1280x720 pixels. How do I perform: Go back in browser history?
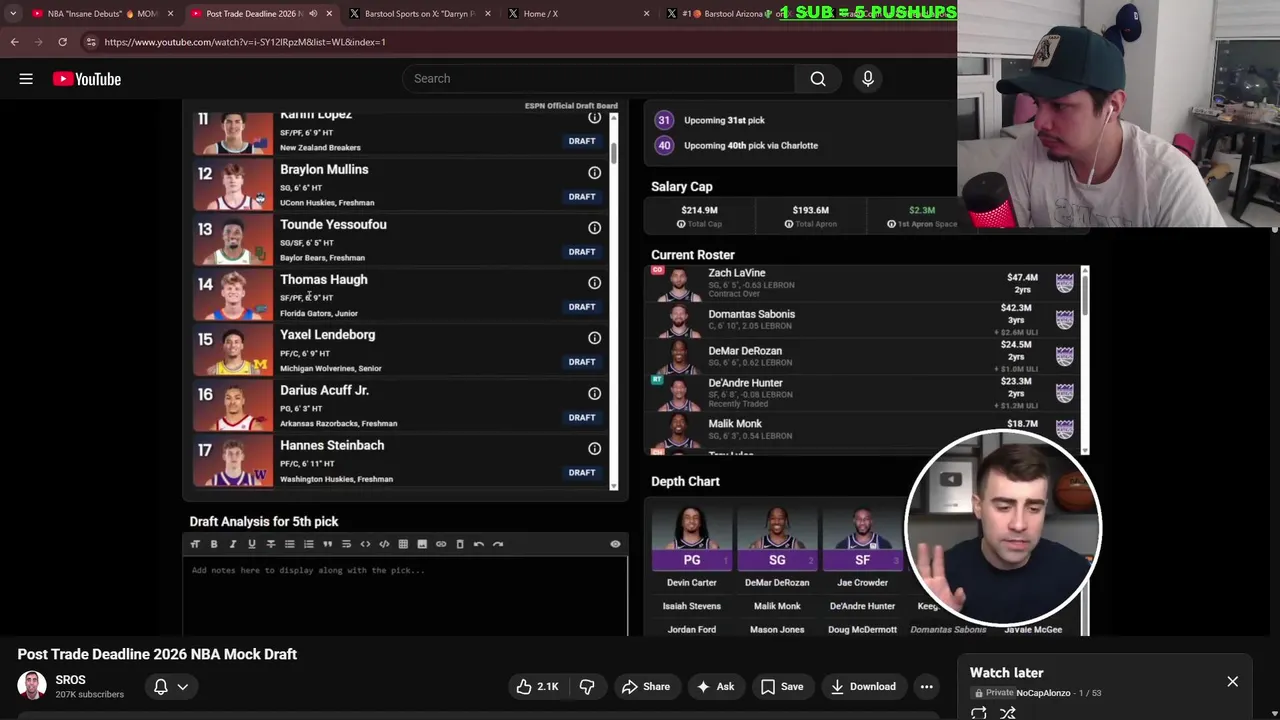(x=15, y=42)
